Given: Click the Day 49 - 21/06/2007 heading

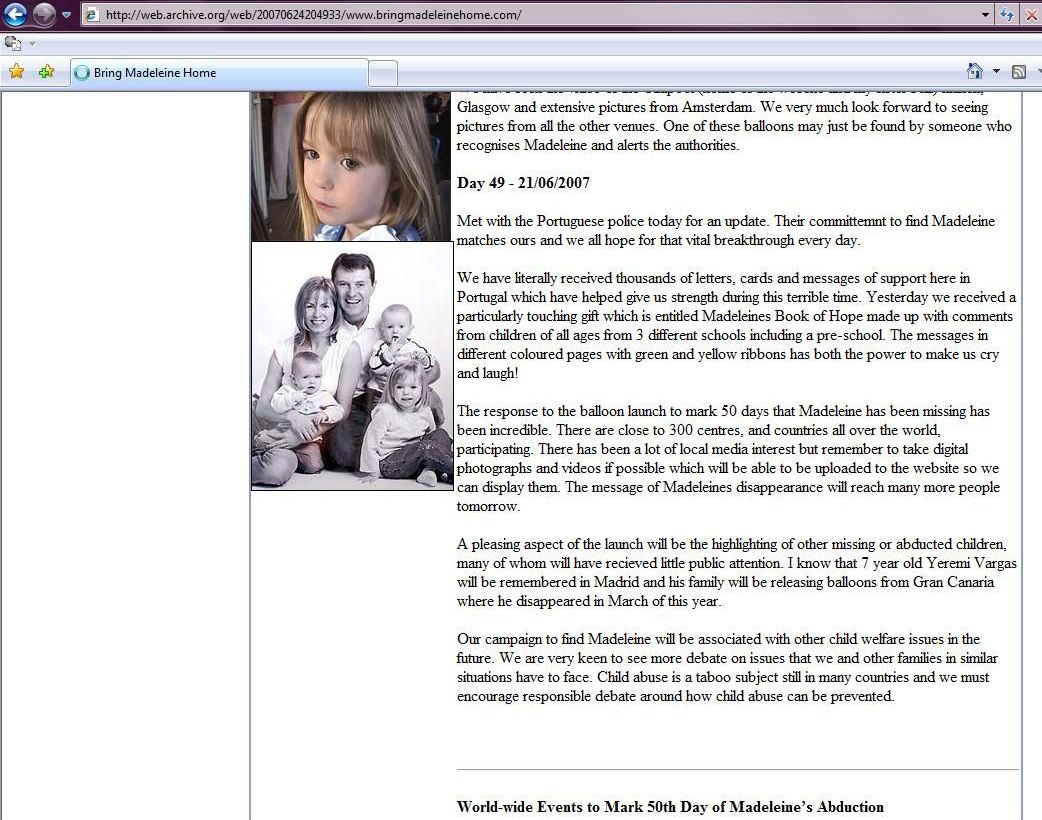Looking at the screenshot, I should point(523,183).
